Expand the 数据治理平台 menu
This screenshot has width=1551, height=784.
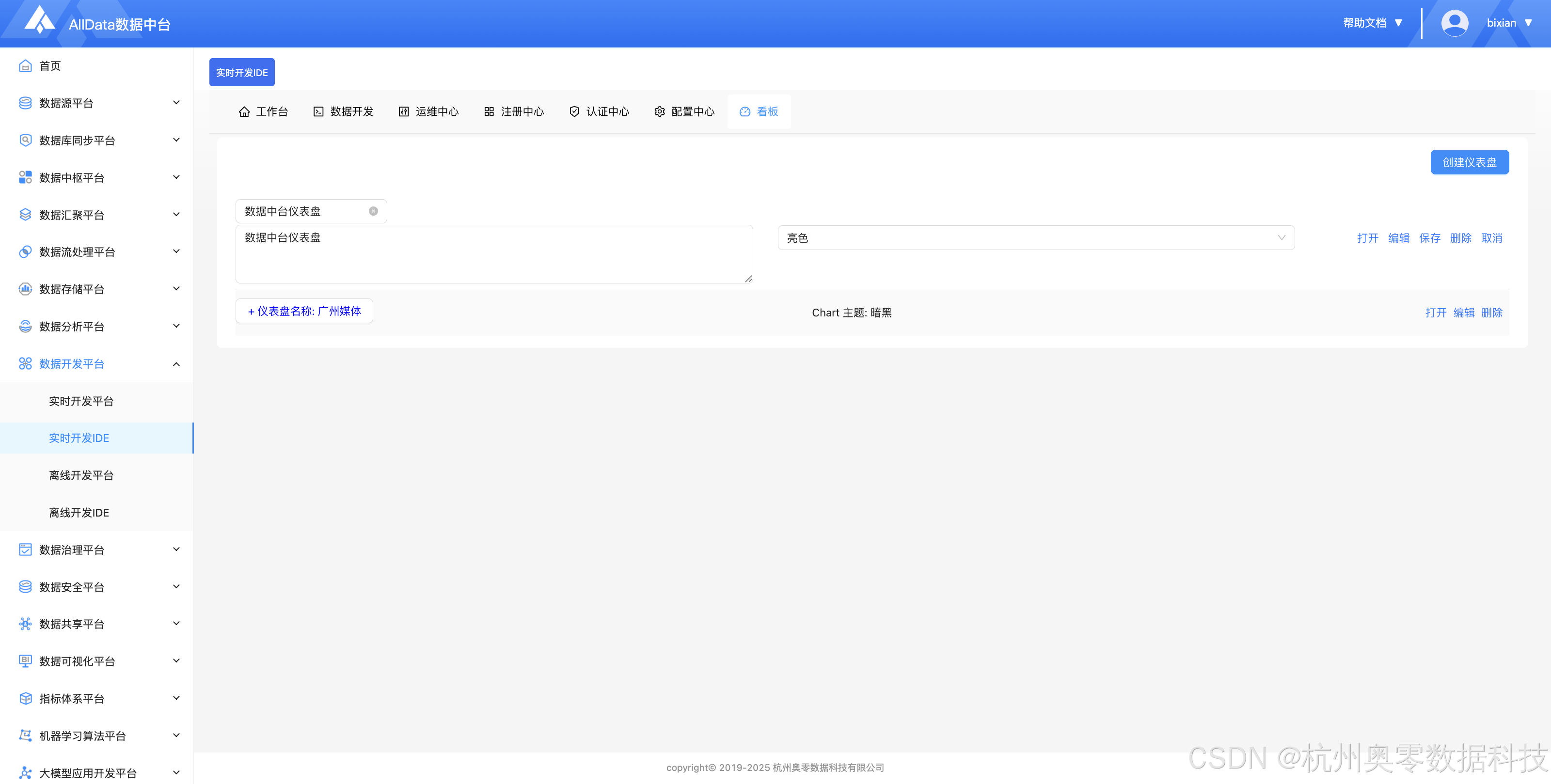[x=176, y=549]
